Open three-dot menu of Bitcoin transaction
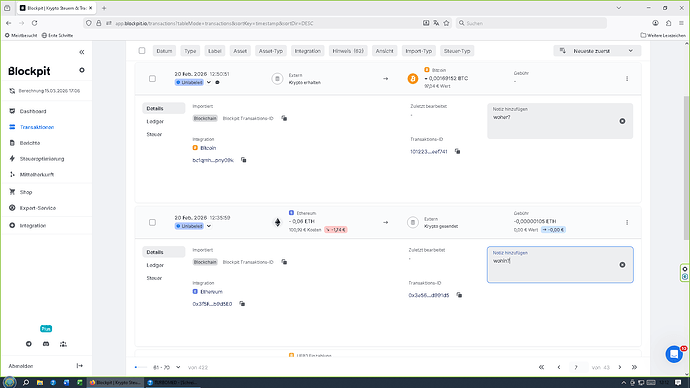The width and height of the screenshot is (690, 388). coord(627,79)
